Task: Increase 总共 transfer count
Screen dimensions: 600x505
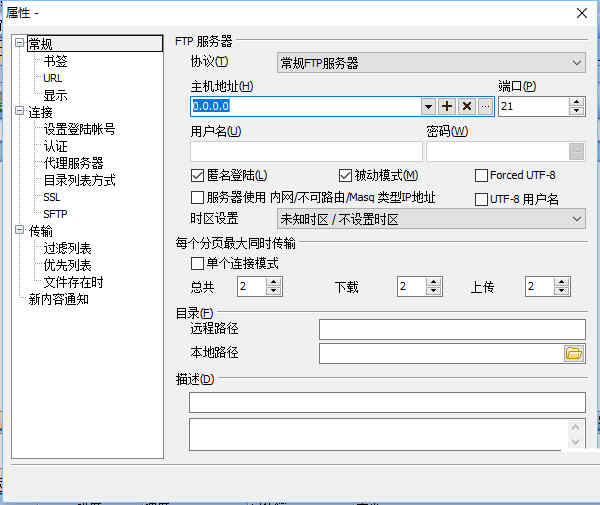Action: pyautogui.click(x=273, y=282)
